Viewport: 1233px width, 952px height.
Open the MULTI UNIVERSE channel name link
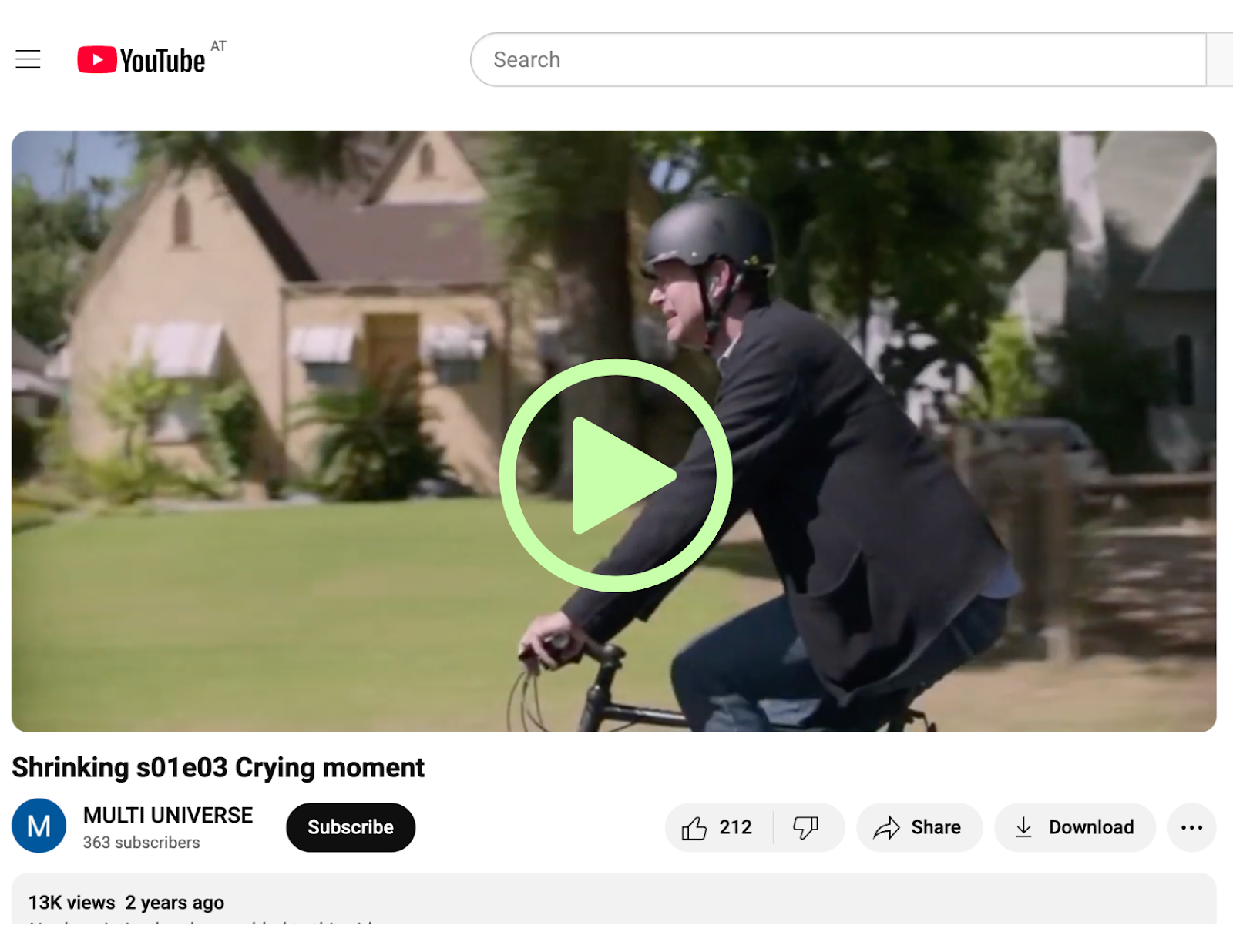168,815
